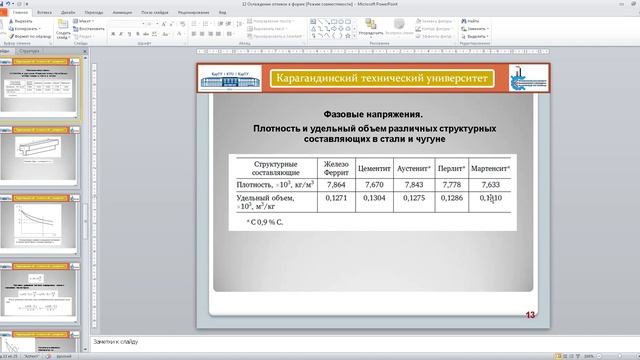
Task: Open reading view from status bar
Action: point(571,356)
